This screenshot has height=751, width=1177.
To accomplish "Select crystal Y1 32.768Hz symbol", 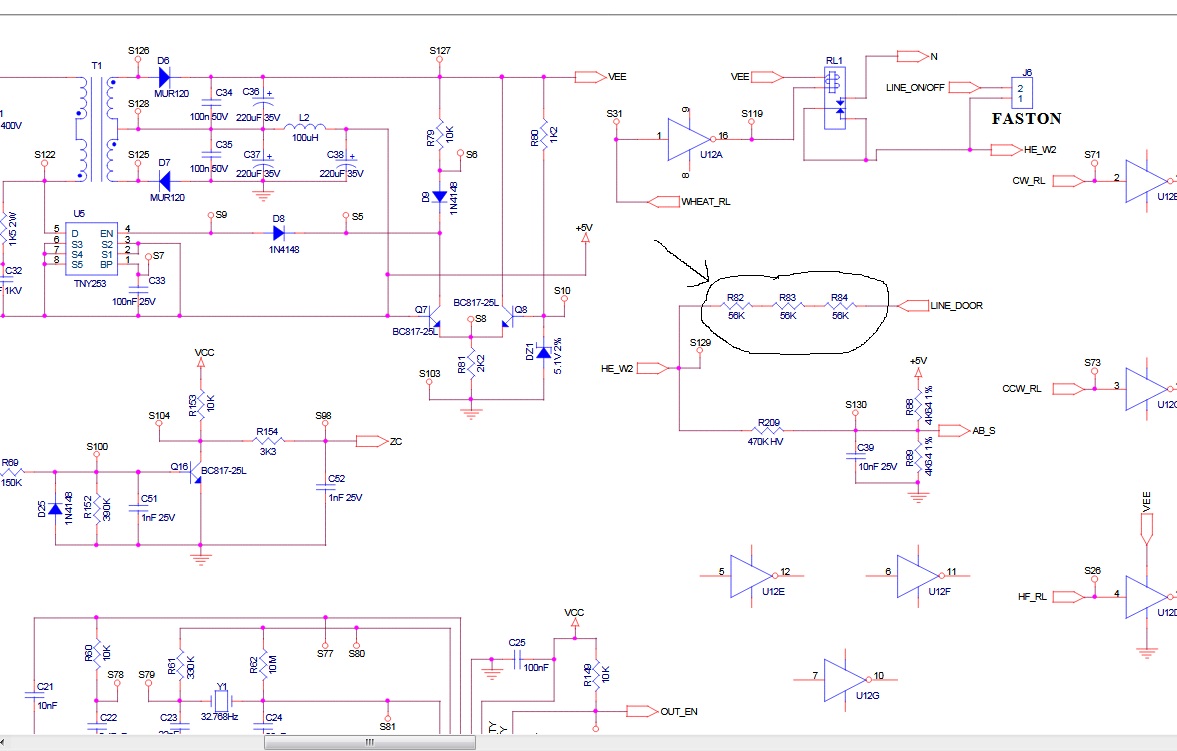I will point(221,700).
